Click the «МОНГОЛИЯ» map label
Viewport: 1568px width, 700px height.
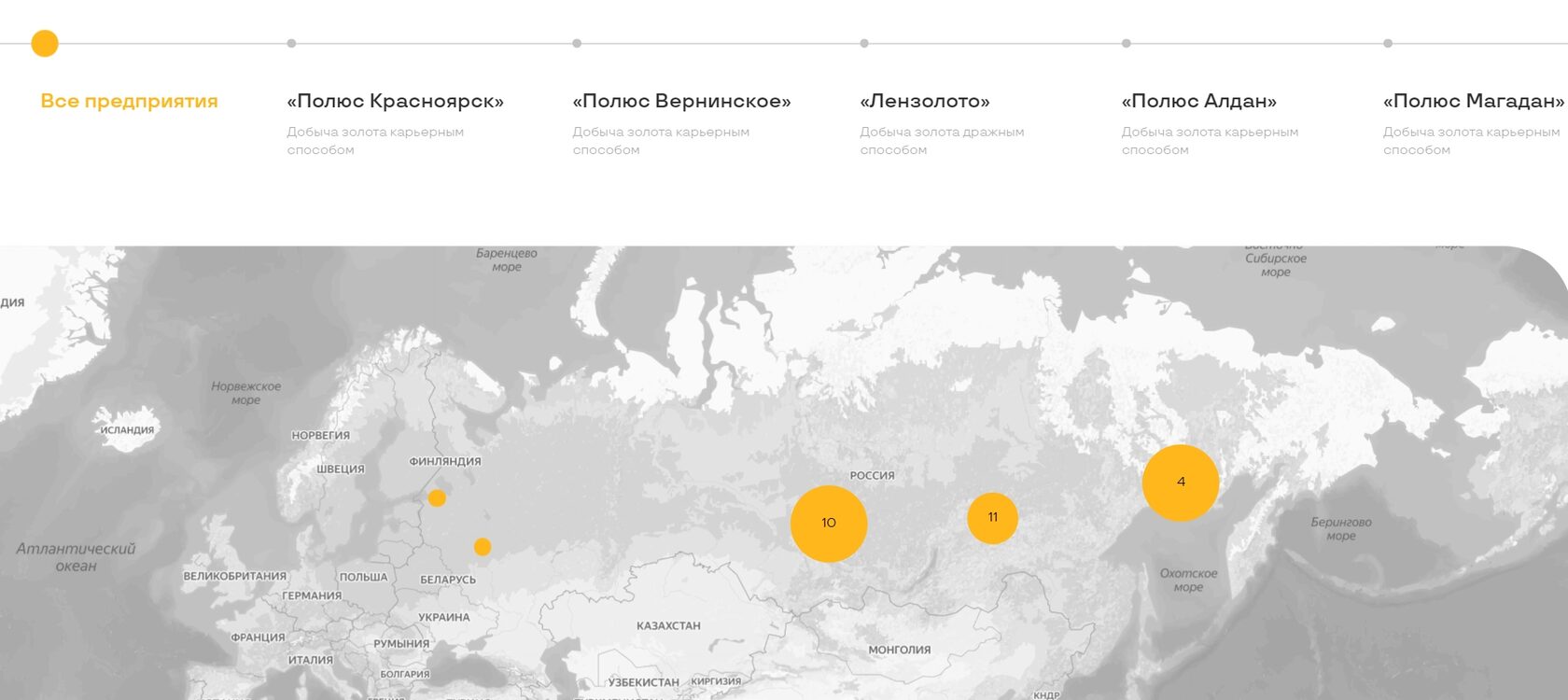pos(900,651)
